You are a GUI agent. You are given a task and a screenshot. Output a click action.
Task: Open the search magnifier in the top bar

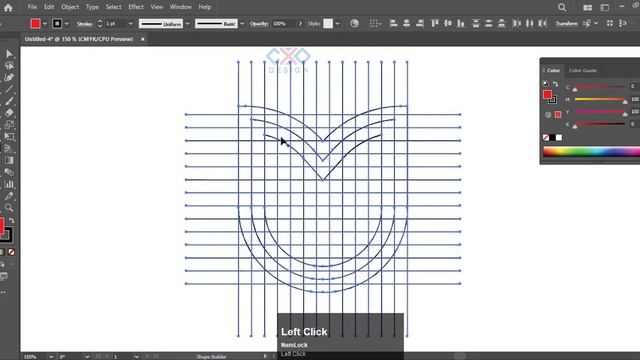pos(562,7)
